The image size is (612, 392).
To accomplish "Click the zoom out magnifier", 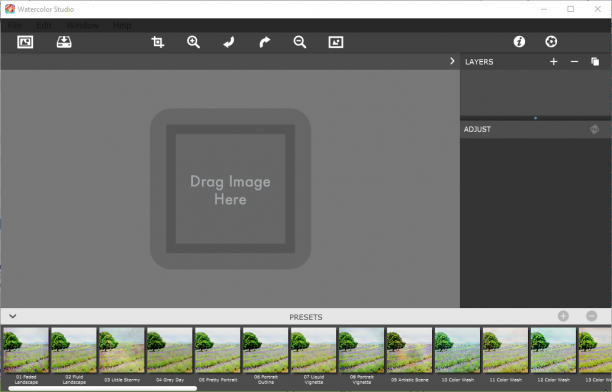I will tap(300, 42).
